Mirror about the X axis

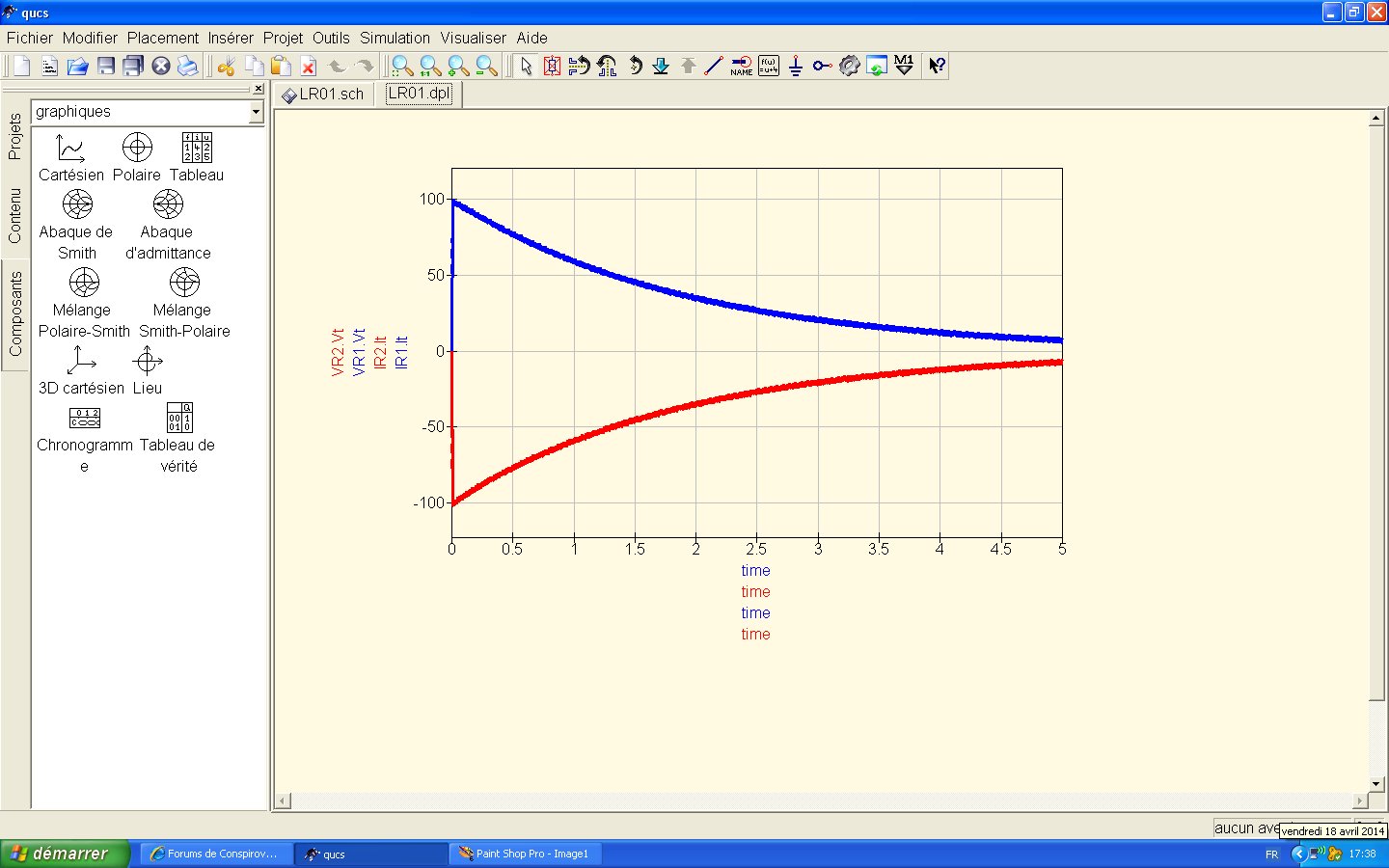click(579, 66)
